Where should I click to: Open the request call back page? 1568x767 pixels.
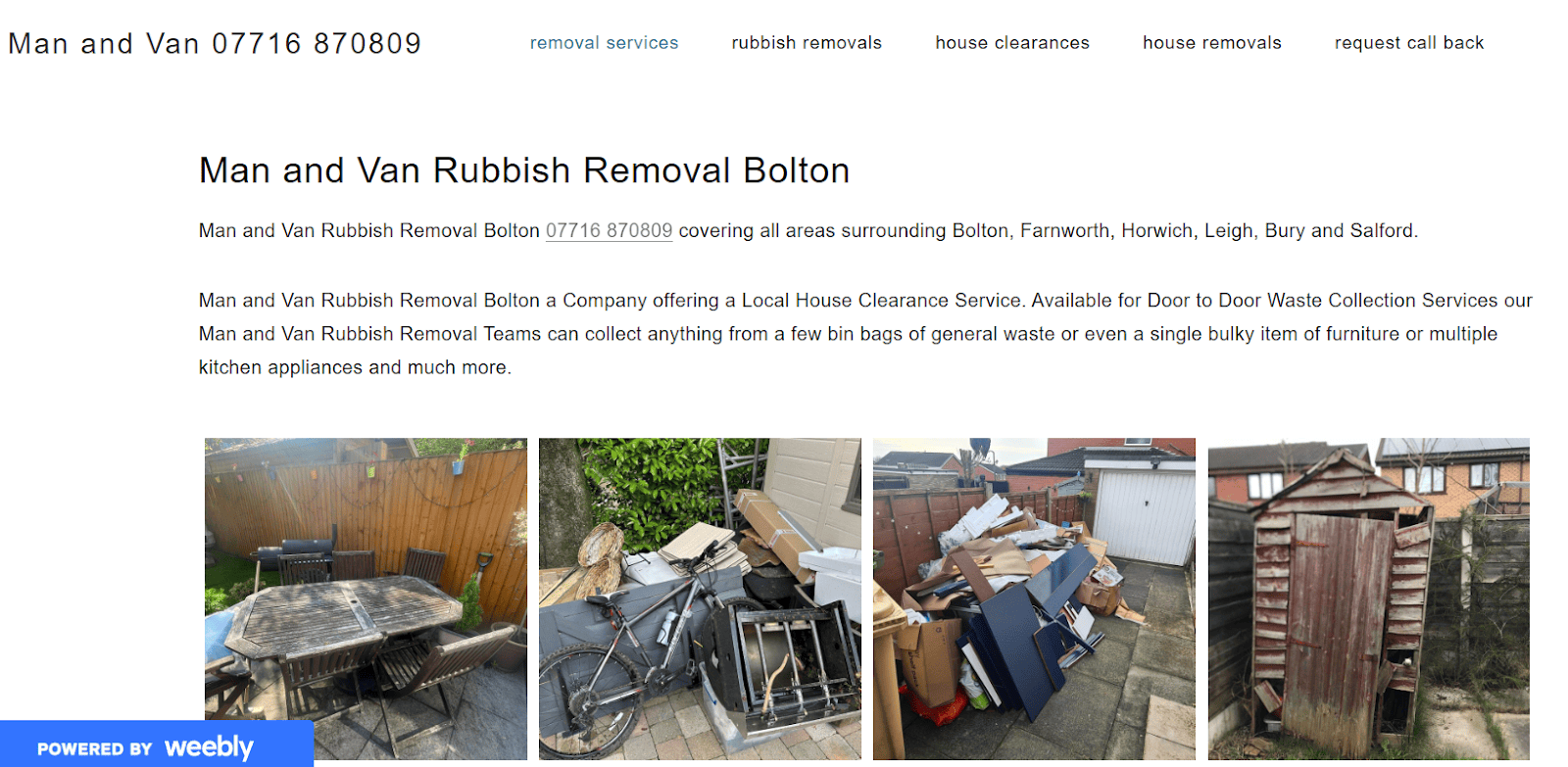click(1409, 43)
